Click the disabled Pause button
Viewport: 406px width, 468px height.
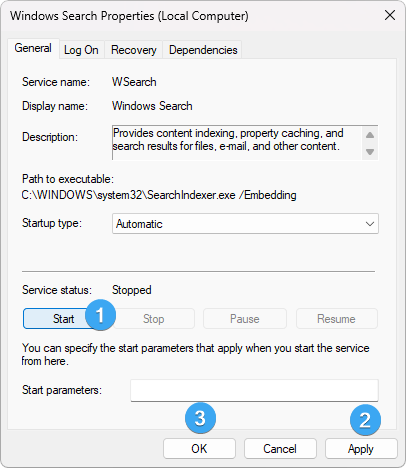click(x=245, y=319)
